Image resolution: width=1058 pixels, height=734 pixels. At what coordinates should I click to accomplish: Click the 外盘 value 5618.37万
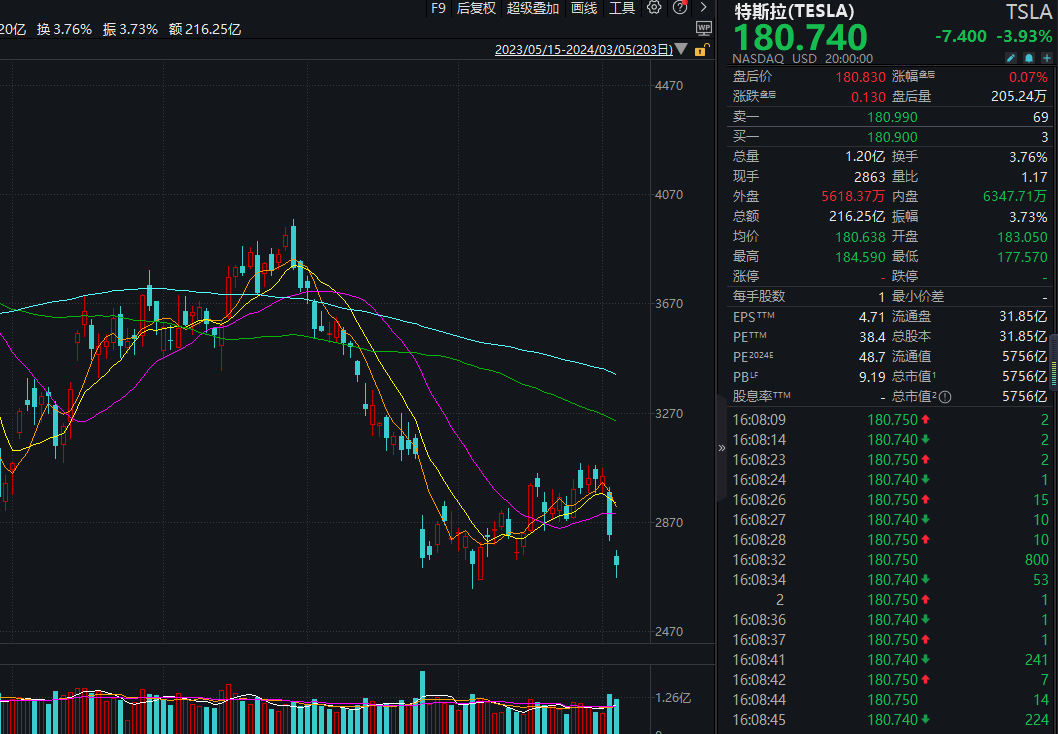[x=853, y=196]
